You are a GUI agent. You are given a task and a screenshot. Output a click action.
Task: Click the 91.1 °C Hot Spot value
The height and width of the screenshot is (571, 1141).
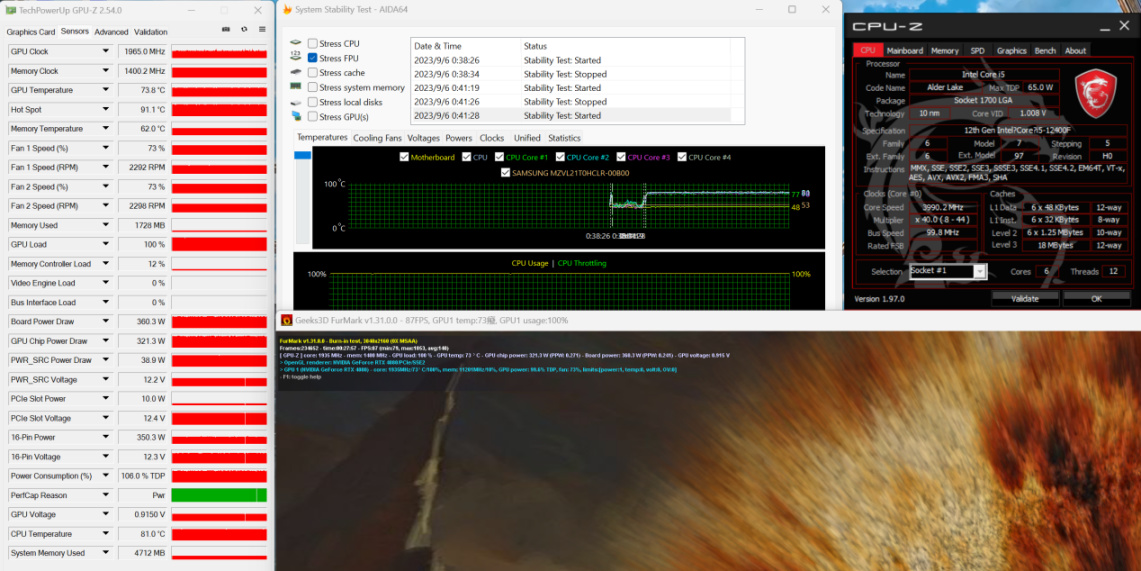pyautogui.click(x=143, y=110)
